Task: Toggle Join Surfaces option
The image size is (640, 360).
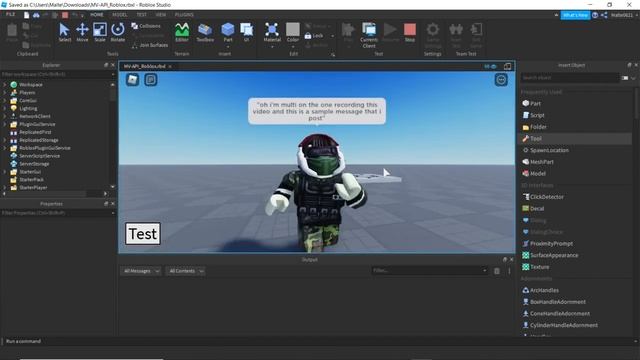Action: tap(150, 45)
